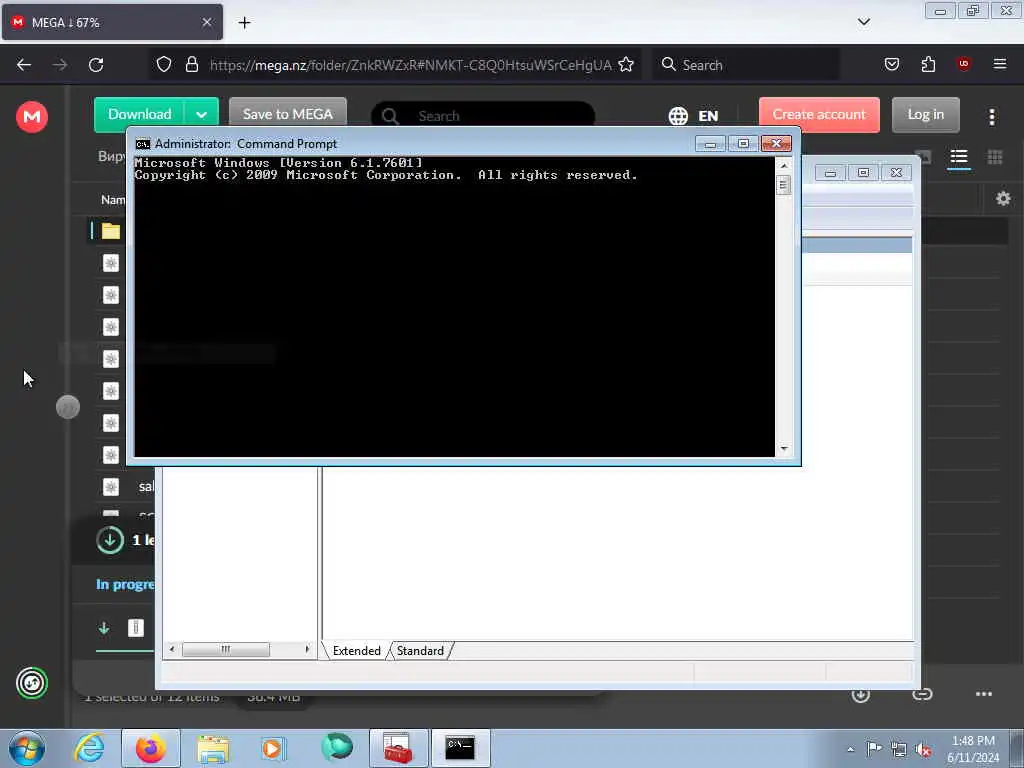Open the Pocket save icon
Screen dimensions: 1024x768
(x=891, y=64)
